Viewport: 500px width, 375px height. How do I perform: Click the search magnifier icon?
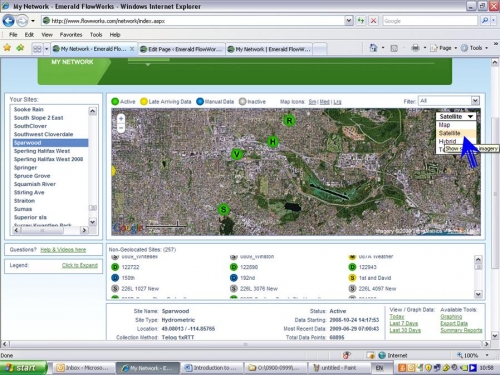click(485, 21)
